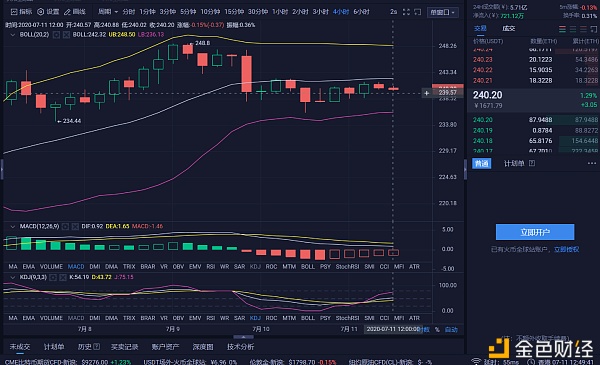This screenshot has width=600, height=365.
Task: Open the KDJ indicator settings icon
Action: [x=53, y=277]
